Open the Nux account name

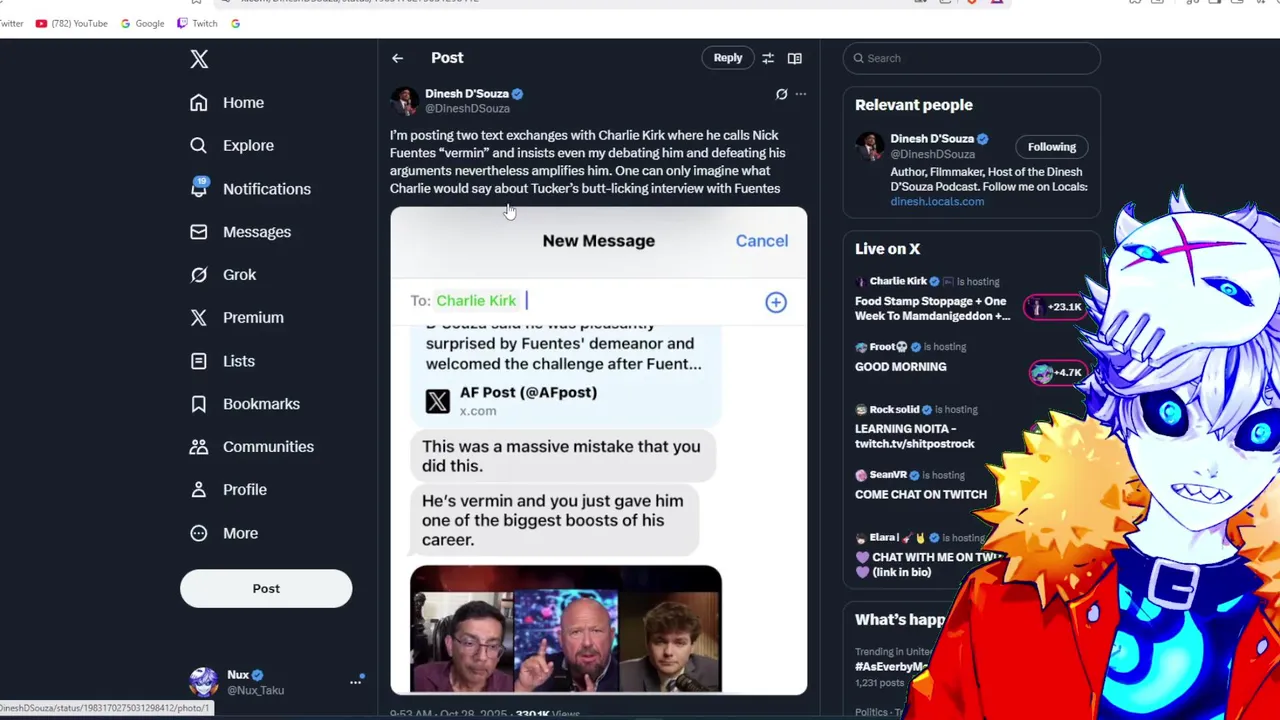tap(238, 675)
